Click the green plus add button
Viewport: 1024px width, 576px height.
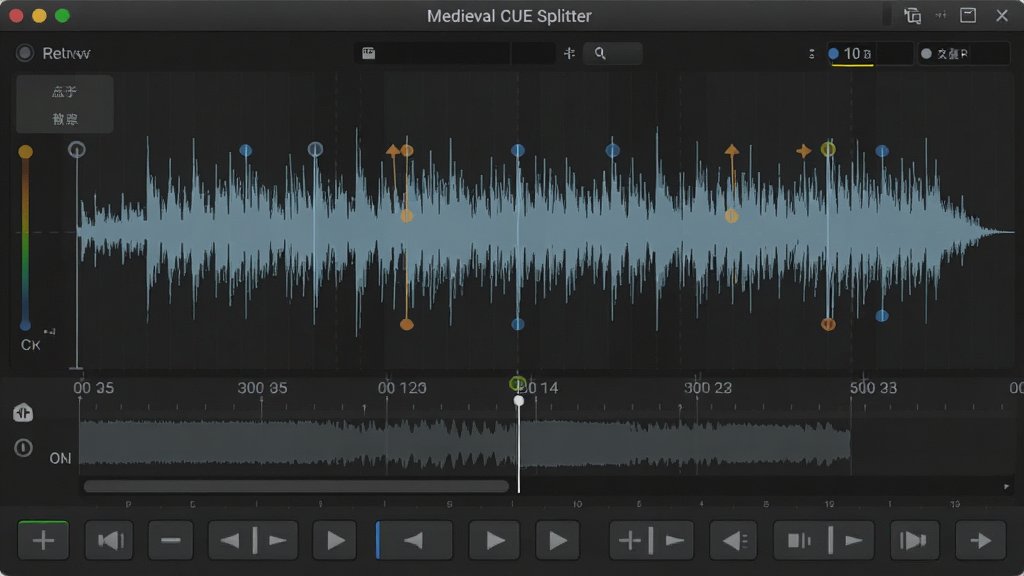[43, 540]
